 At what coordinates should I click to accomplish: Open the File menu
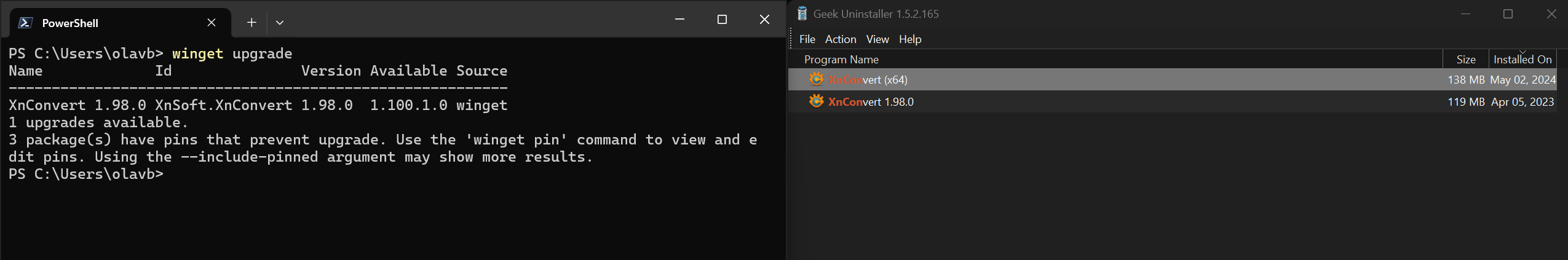pos(807,39)
